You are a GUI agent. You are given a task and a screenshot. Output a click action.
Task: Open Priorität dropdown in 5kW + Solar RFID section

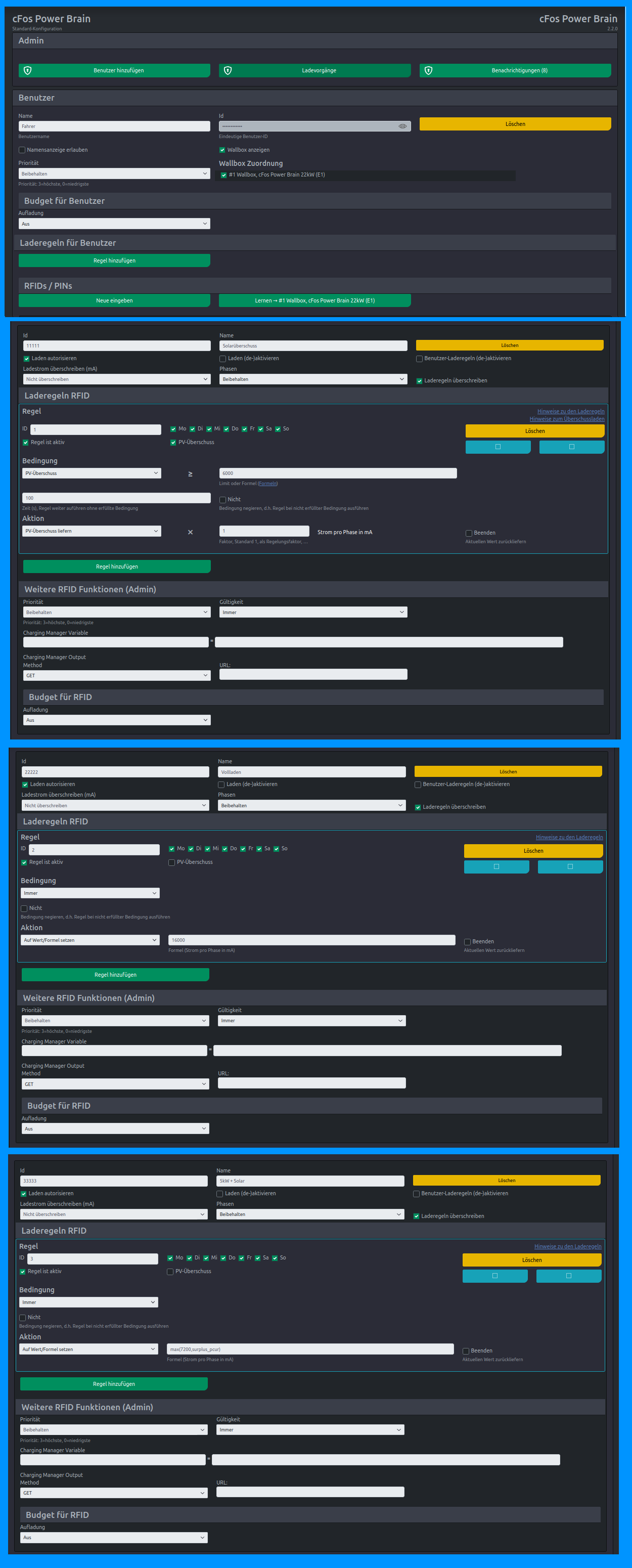coord(114,1430)
